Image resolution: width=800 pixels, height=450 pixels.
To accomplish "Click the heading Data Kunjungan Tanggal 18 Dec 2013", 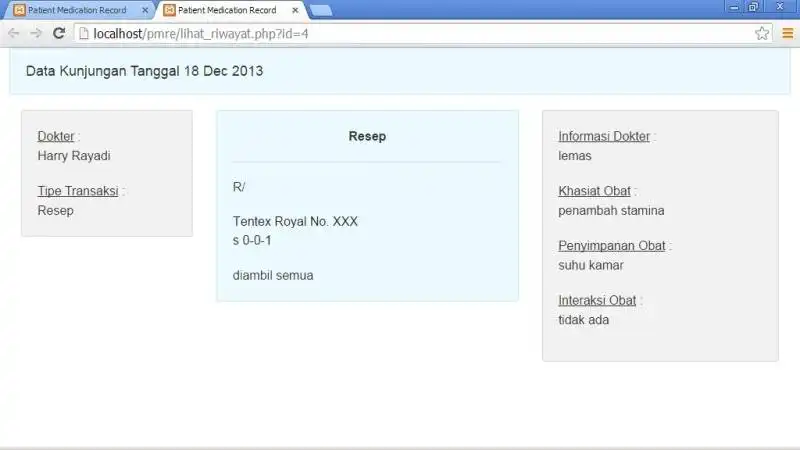I will (144, 71).
